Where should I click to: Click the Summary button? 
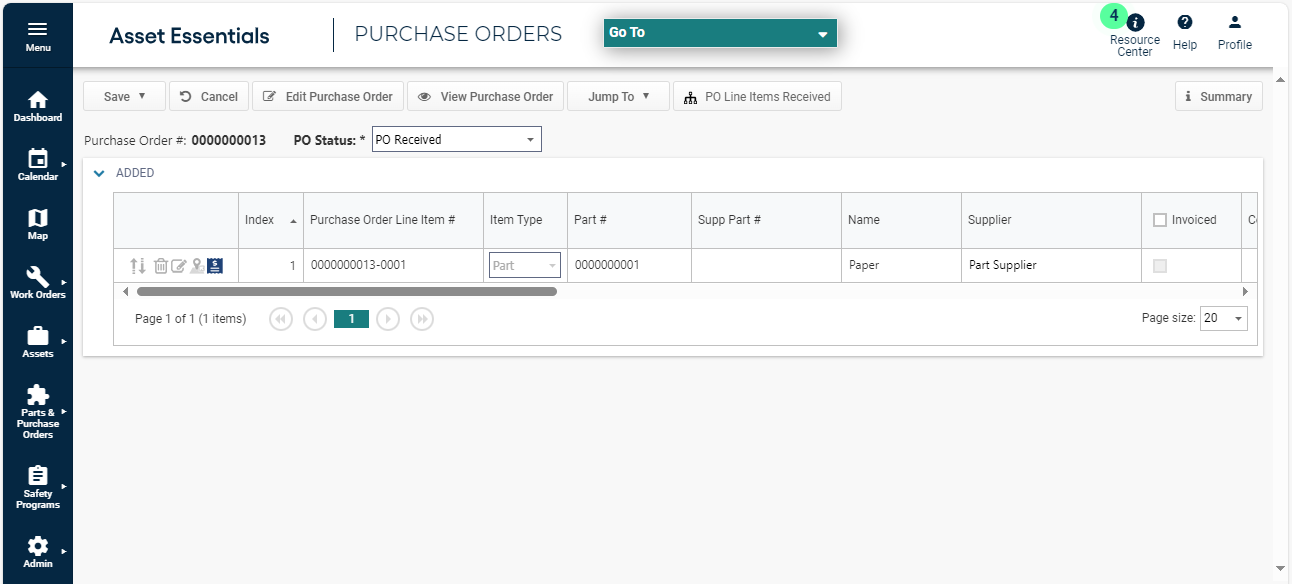[1219, 97]
